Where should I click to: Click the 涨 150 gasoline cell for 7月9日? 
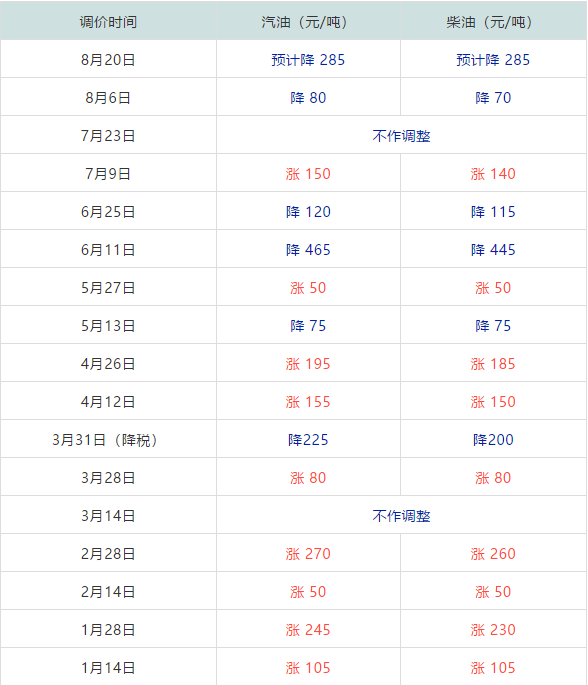[308, 174]
